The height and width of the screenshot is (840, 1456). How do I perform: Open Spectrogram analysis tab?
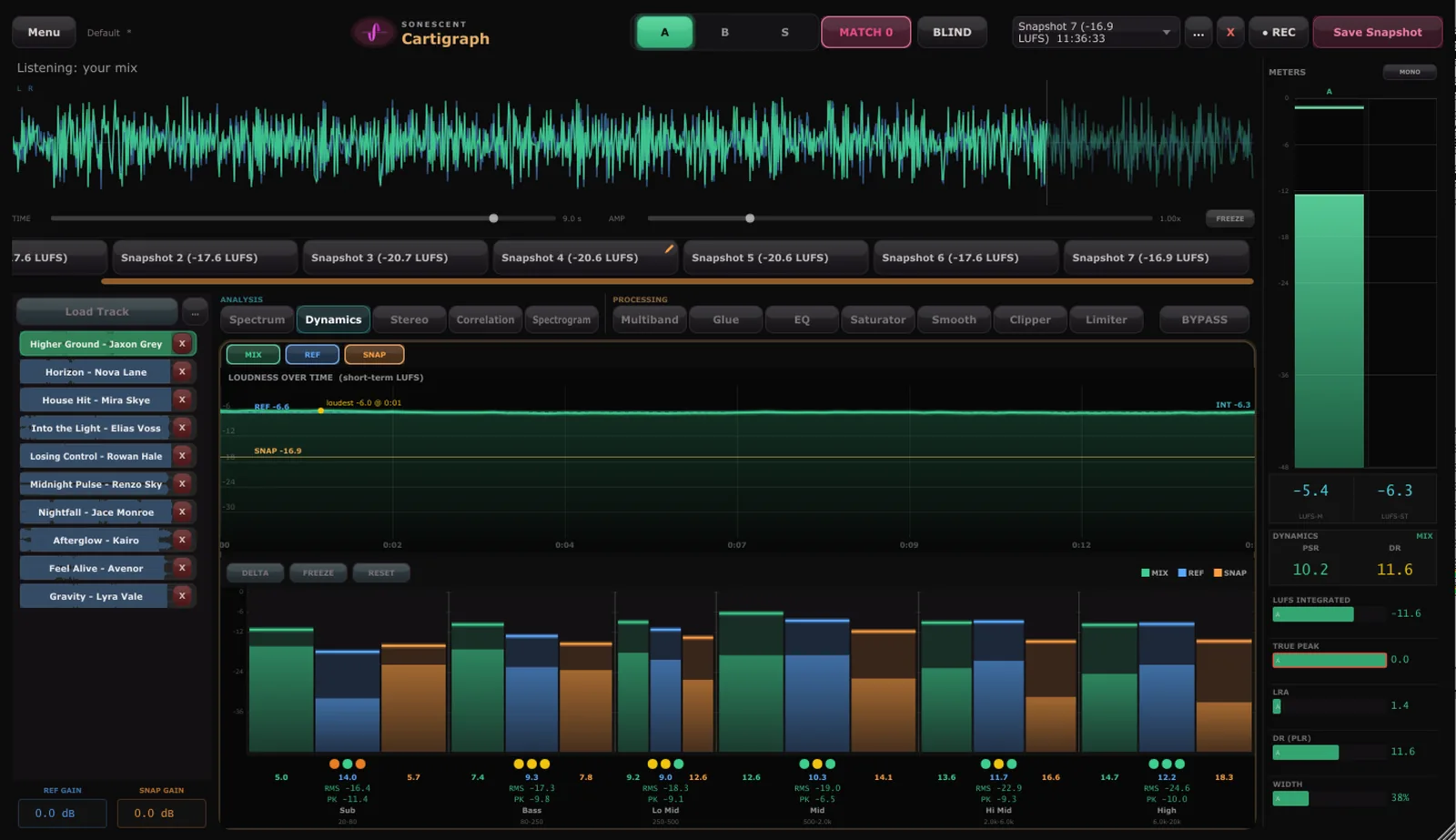561,319
